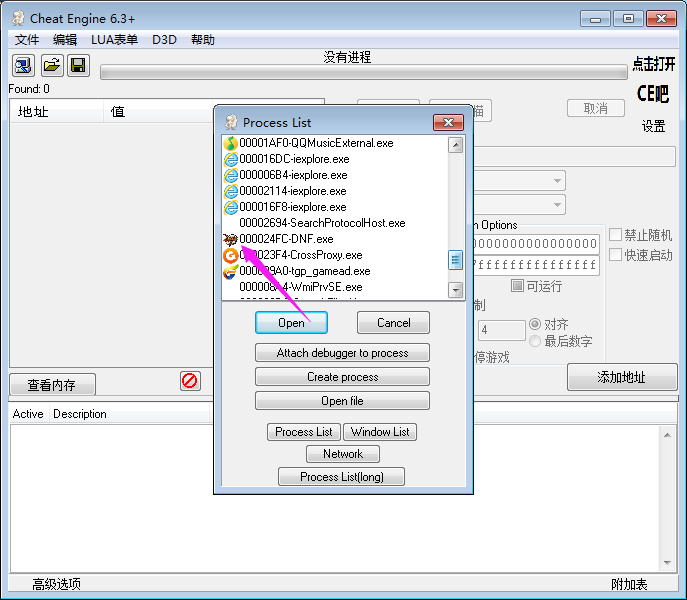Click process list scroll up arrow

coord(456,145)
